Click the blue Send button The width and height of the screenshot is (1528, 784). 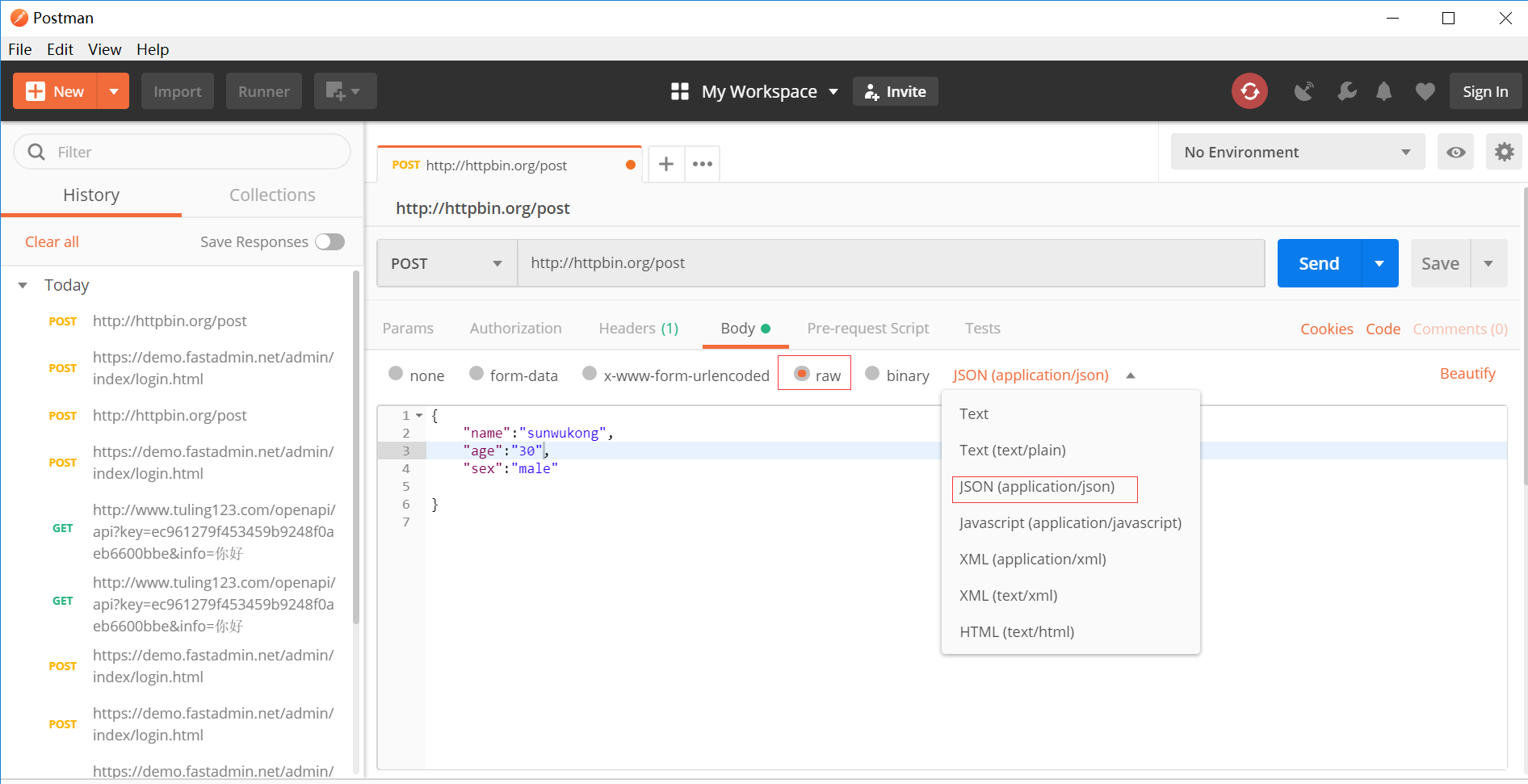tap(1318, 263)
